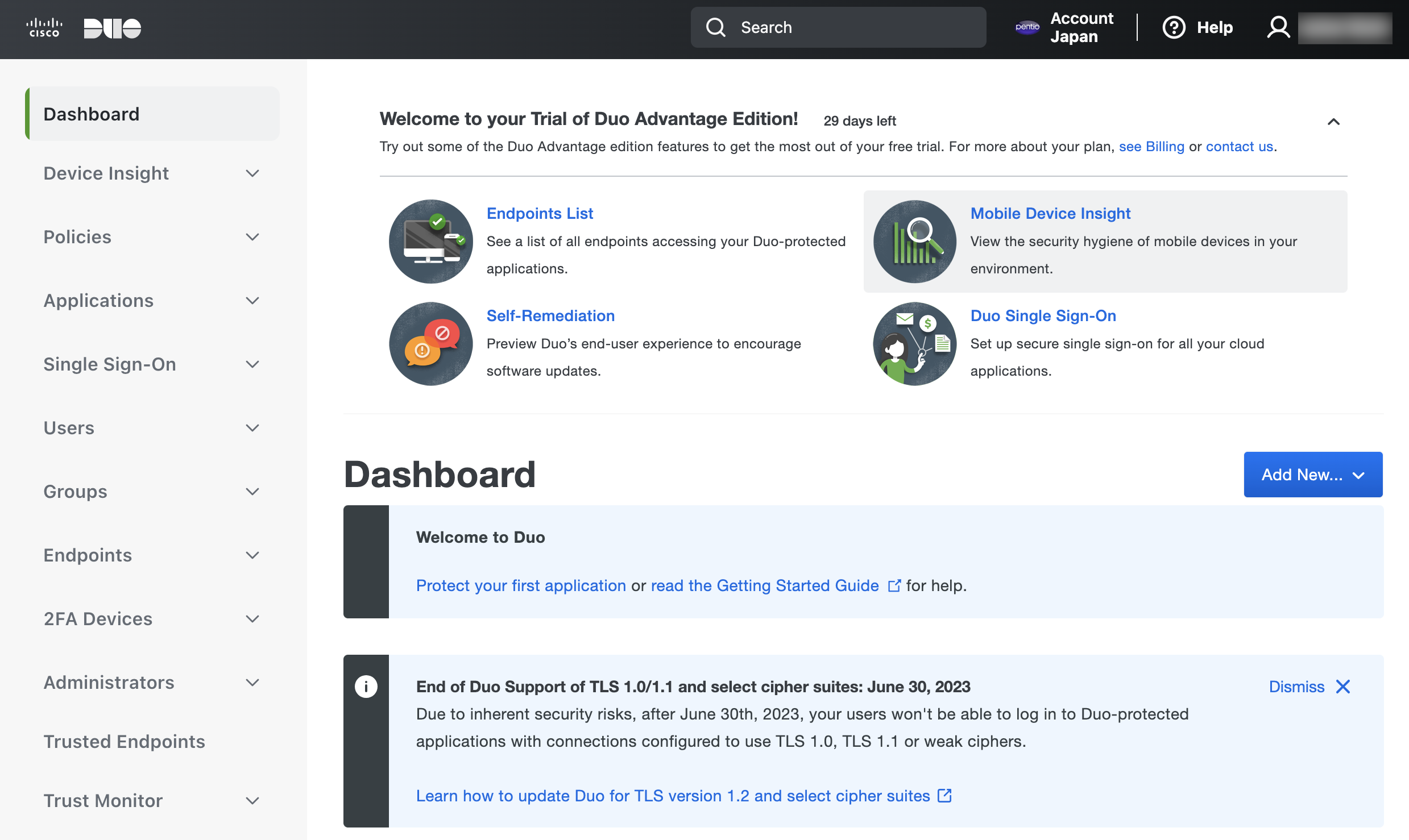Open Administrators menu item
Viewport: 1409px width, 840px height.
tap(109, 683)
